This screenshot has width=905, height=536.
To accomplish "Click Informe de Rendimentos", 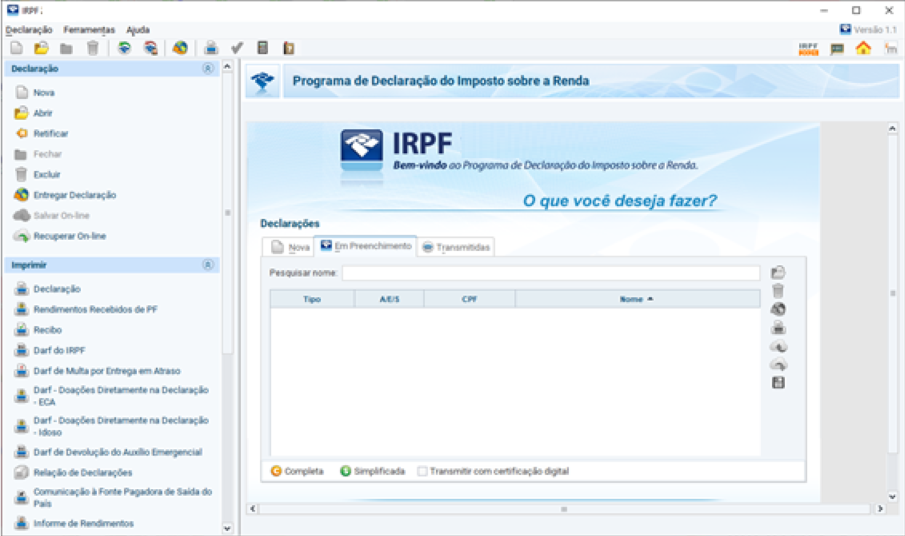I will tap(83, 523).
